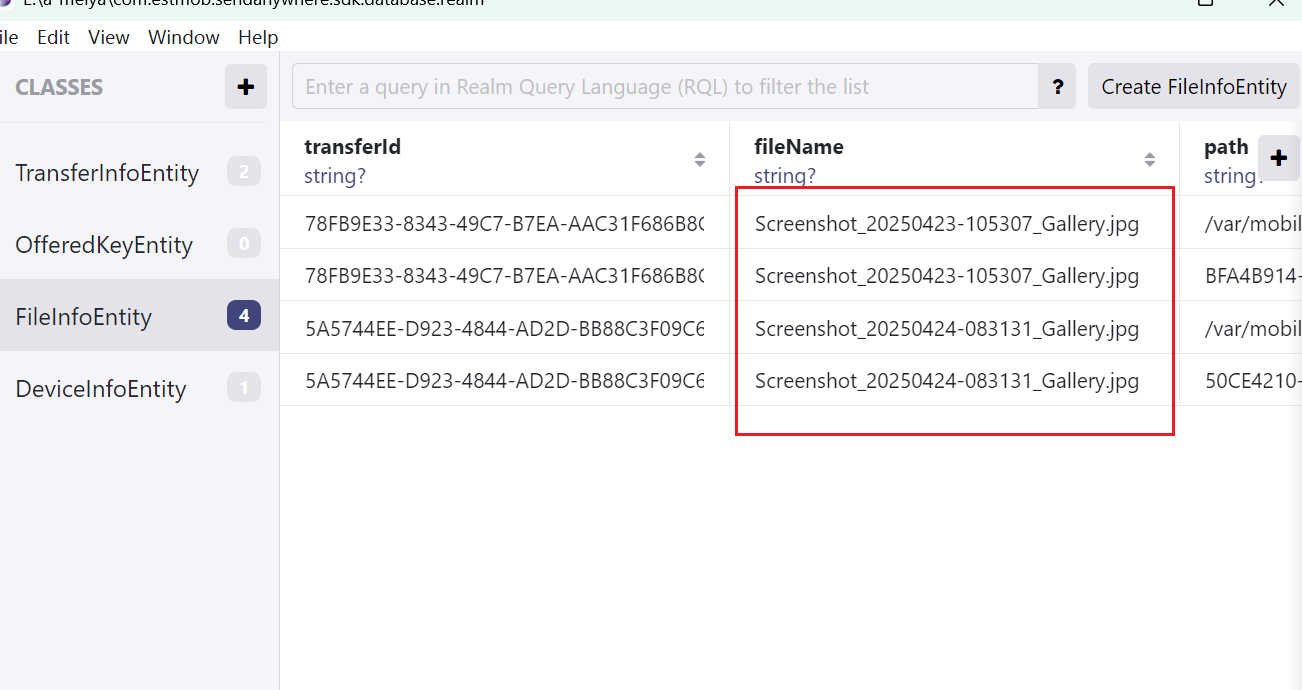
Task: Click the add column plus icon
Action: [1278, 157]
